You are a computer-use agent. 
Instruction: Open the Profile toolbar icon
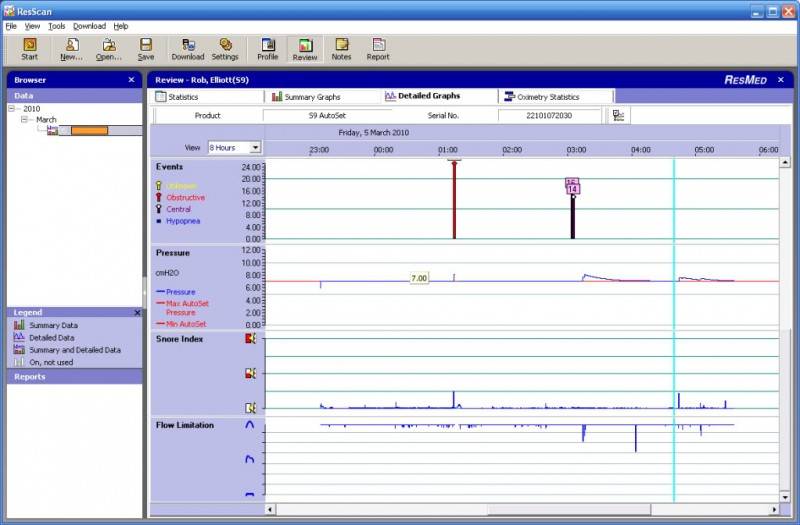[268, 49]
